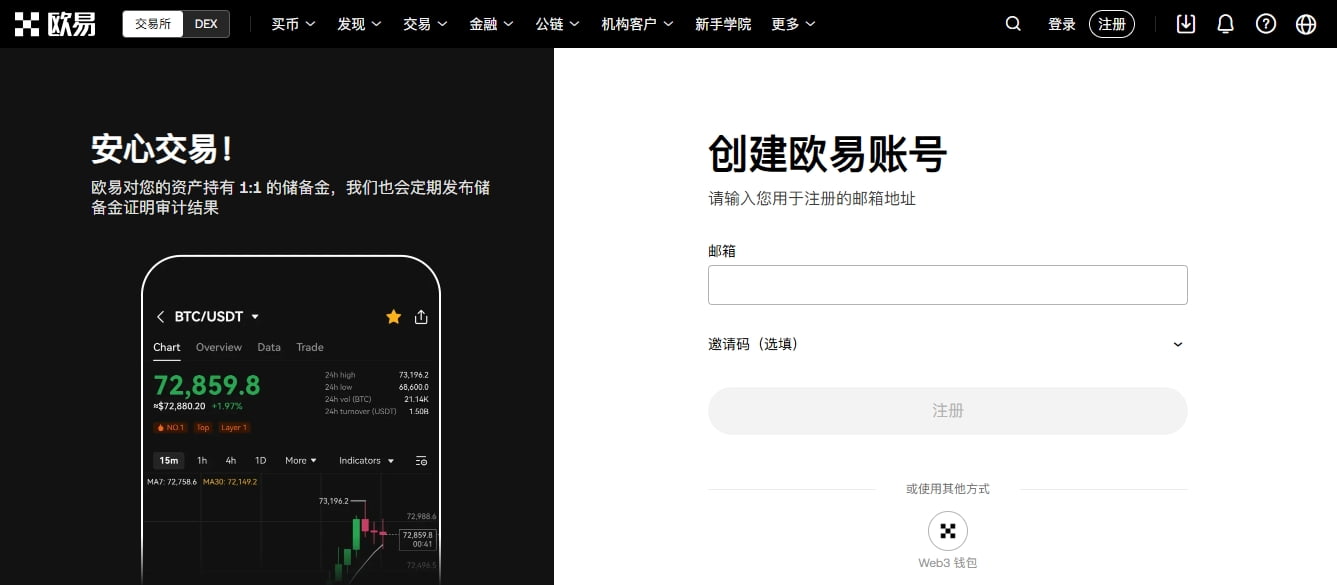The height and width of the screenshot is (585, 1337).
Task: Click the OKX (欧易) logo
Action: point(55,23)
